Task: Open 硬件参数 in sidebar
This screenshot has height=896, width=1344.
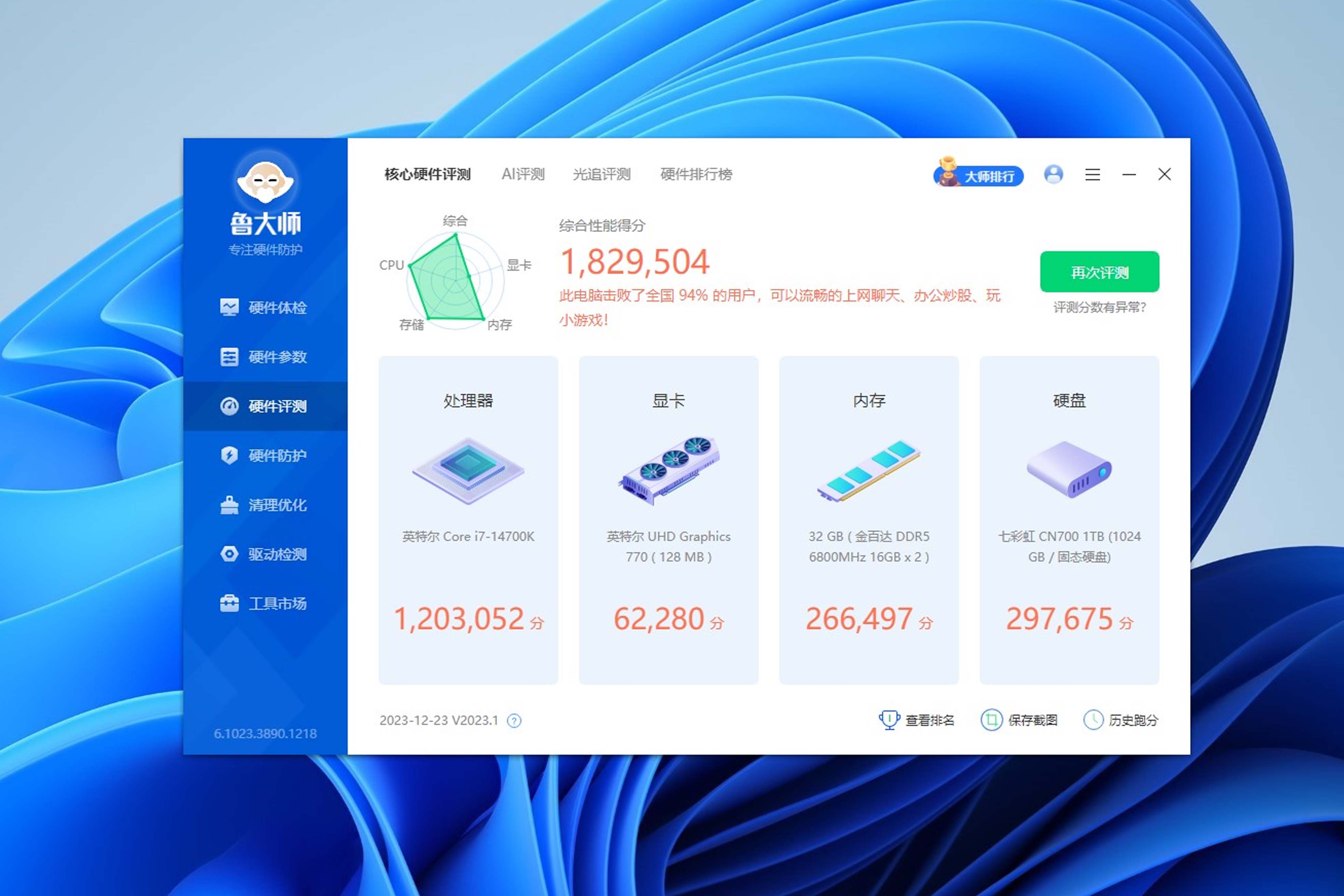Action: click(265, 356)
